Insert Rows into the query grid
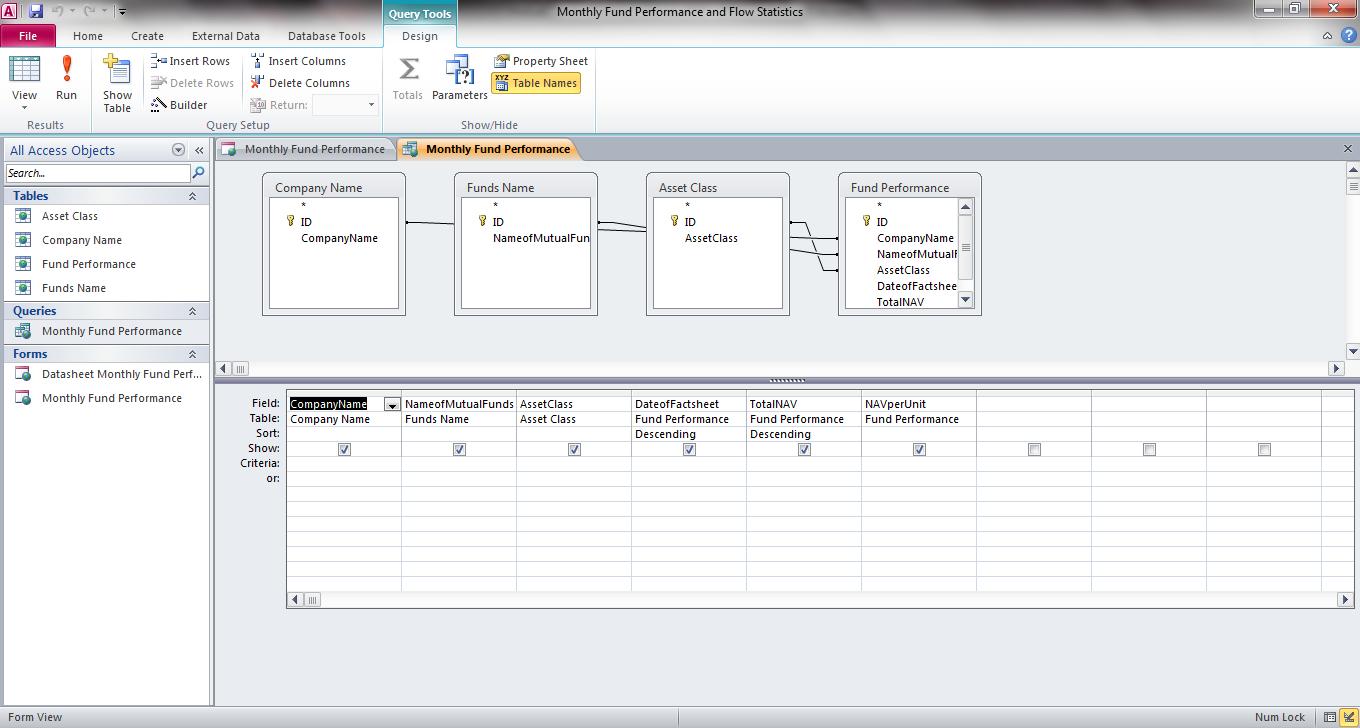1360x728 pixels. click(x=190, y=61)
